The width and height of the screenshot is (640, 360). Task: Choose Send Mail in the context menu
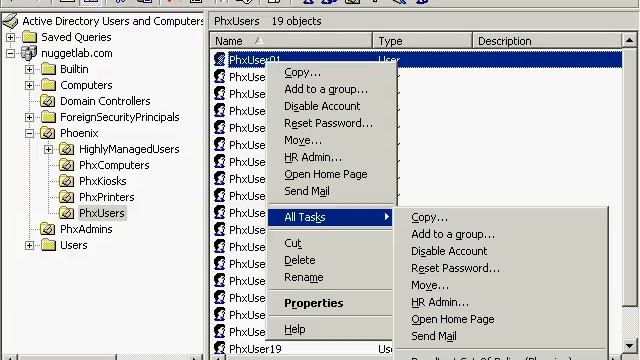tap(307, 191)
